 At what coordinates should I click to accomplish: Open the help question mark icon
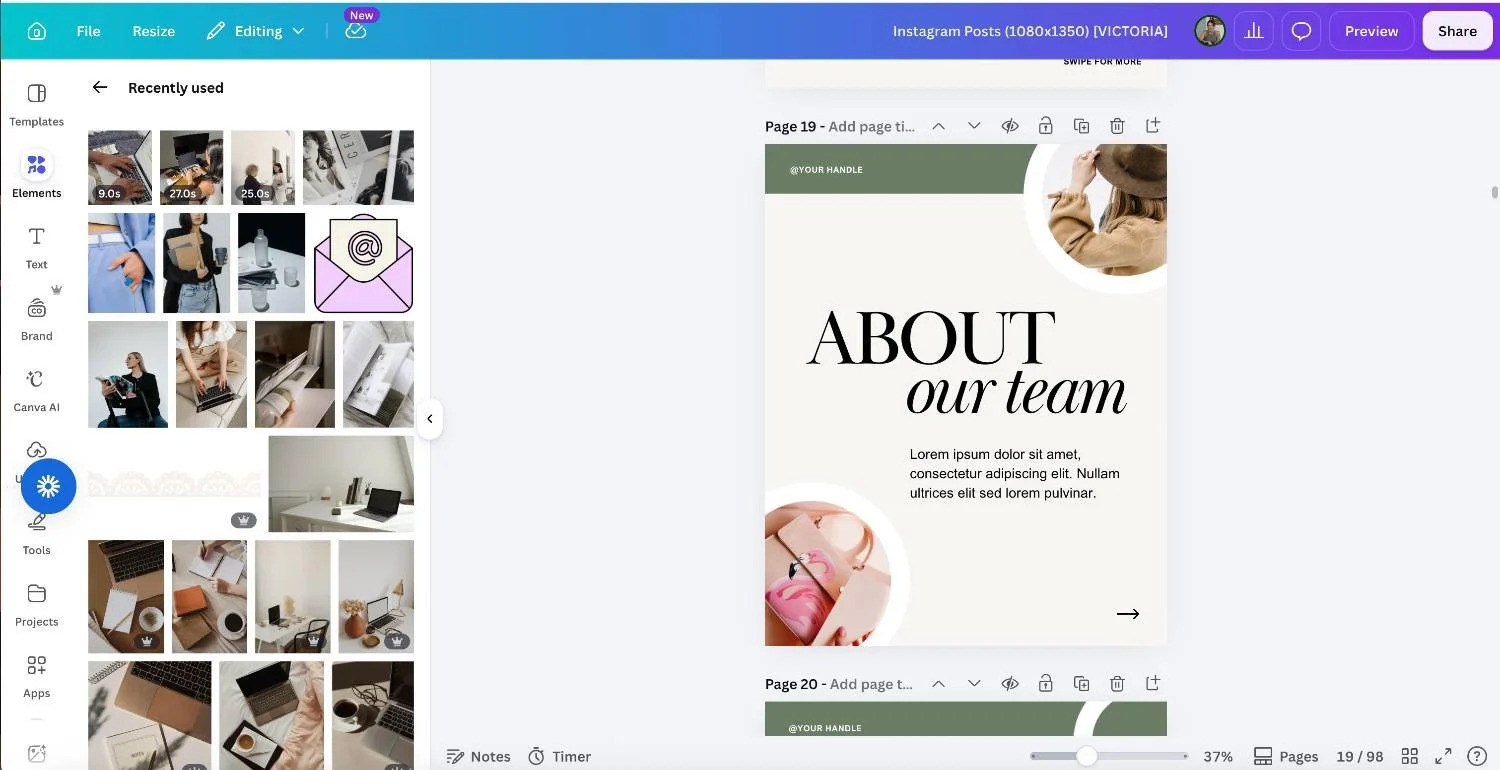1476,756
